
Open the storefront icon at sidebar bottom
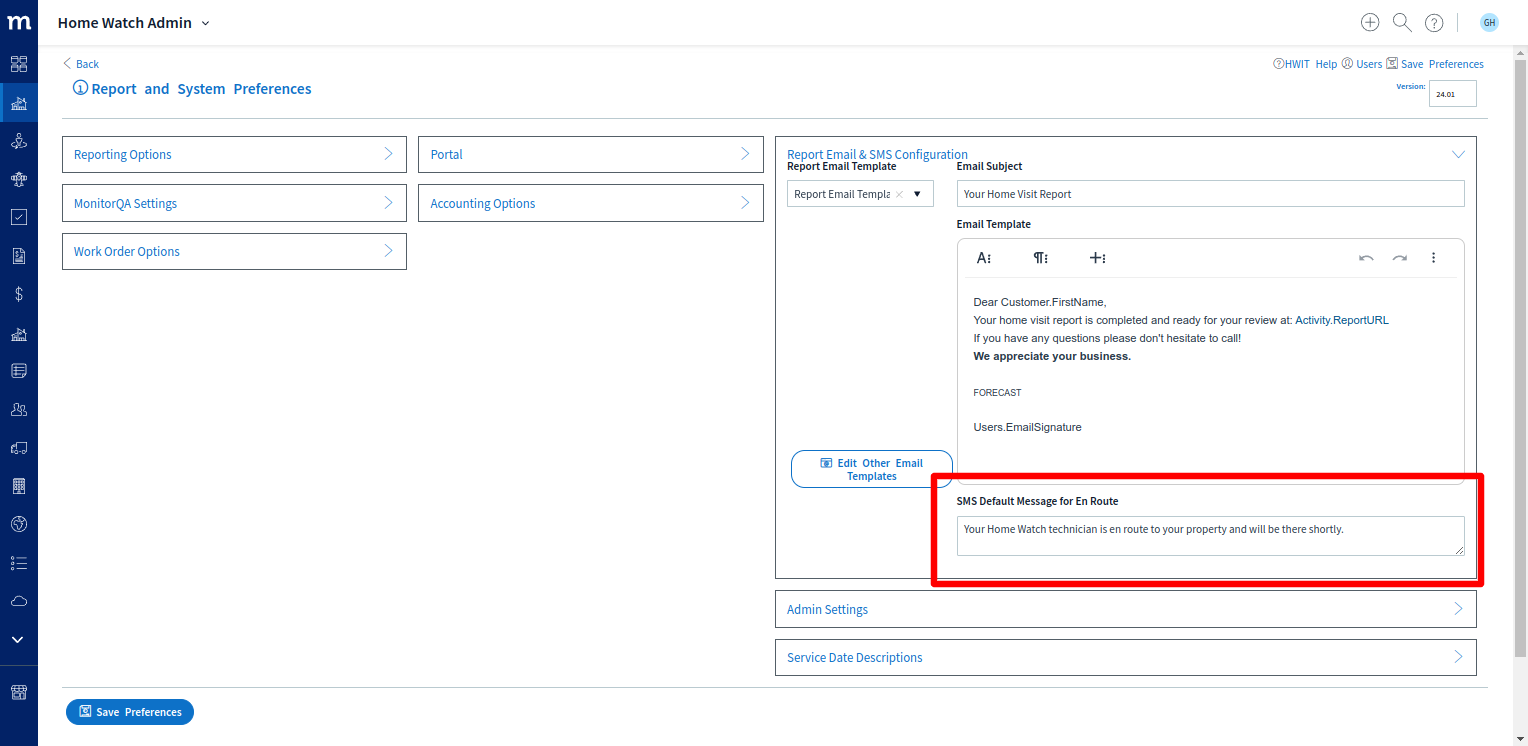point(19,692)
